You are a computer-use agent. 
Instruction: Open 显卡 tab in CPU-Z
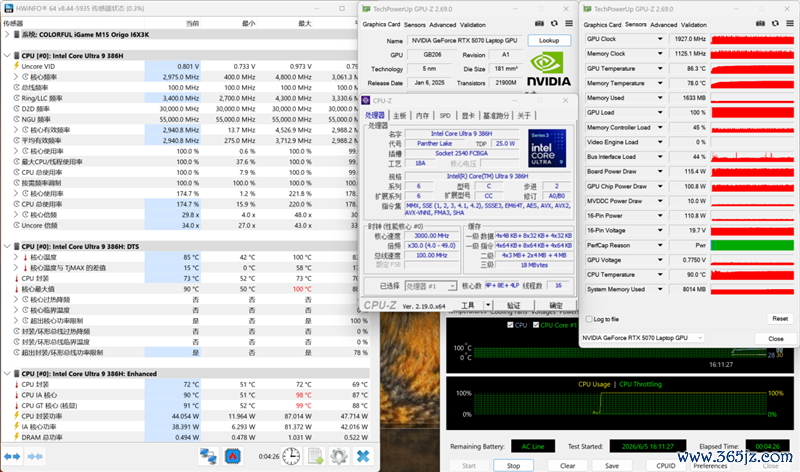coord(468,116)
